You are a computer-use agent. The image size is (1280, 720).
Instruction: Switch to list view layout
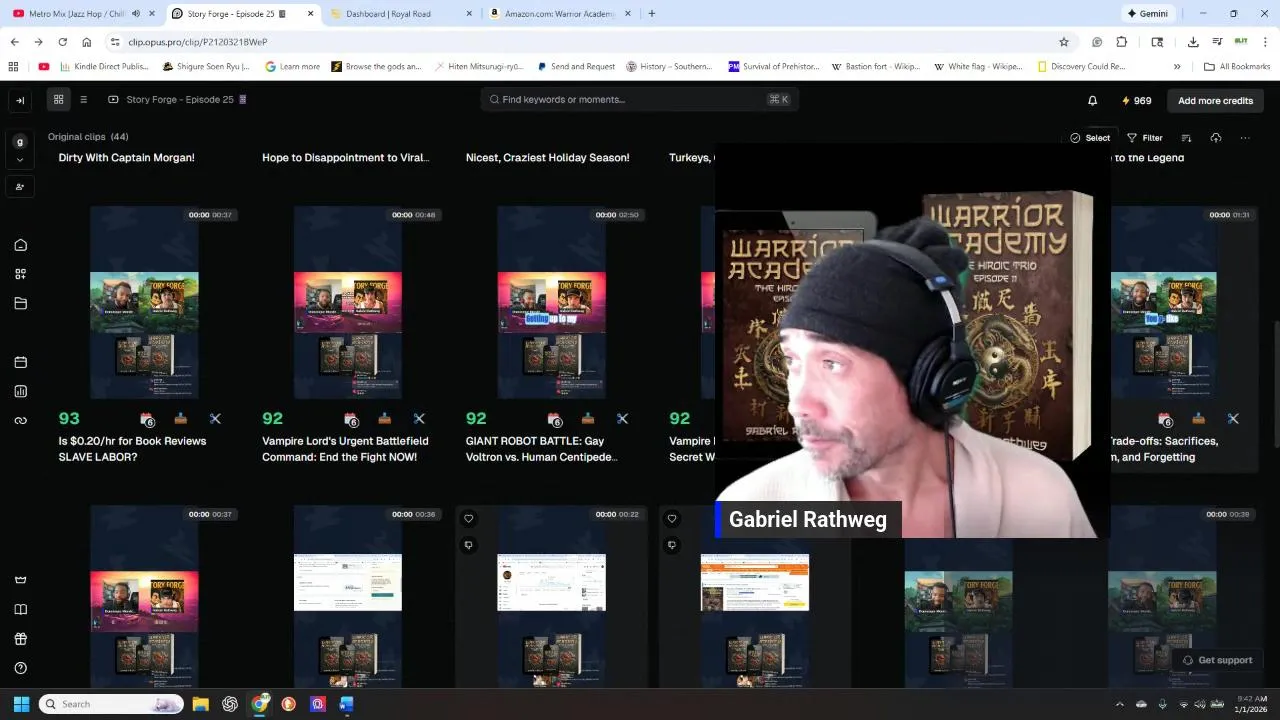pyautogui.click(x=84, y=100)
